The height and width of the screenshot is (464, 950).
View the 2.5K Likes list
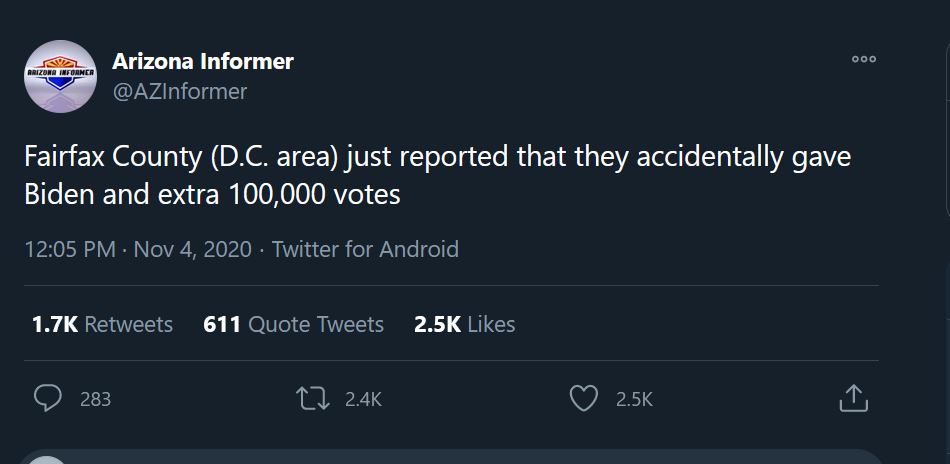coord(464,324)
